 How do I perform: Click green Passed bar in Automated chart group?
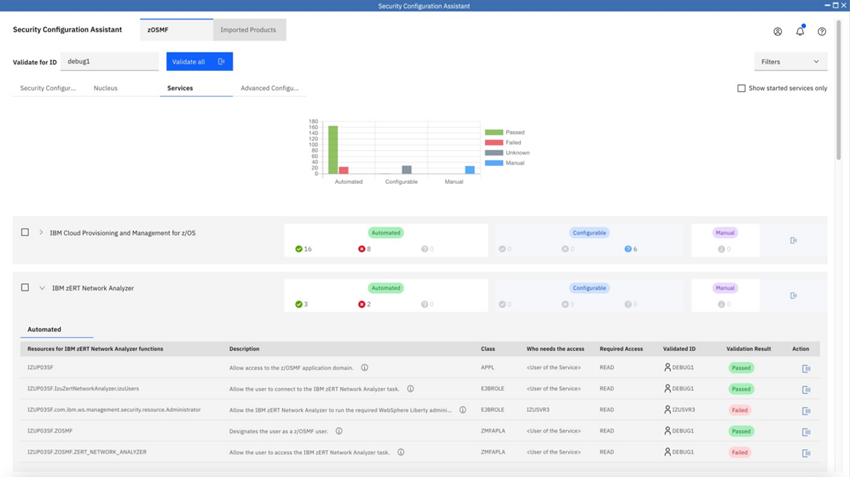pyautogui.click(x=333, y=150)
